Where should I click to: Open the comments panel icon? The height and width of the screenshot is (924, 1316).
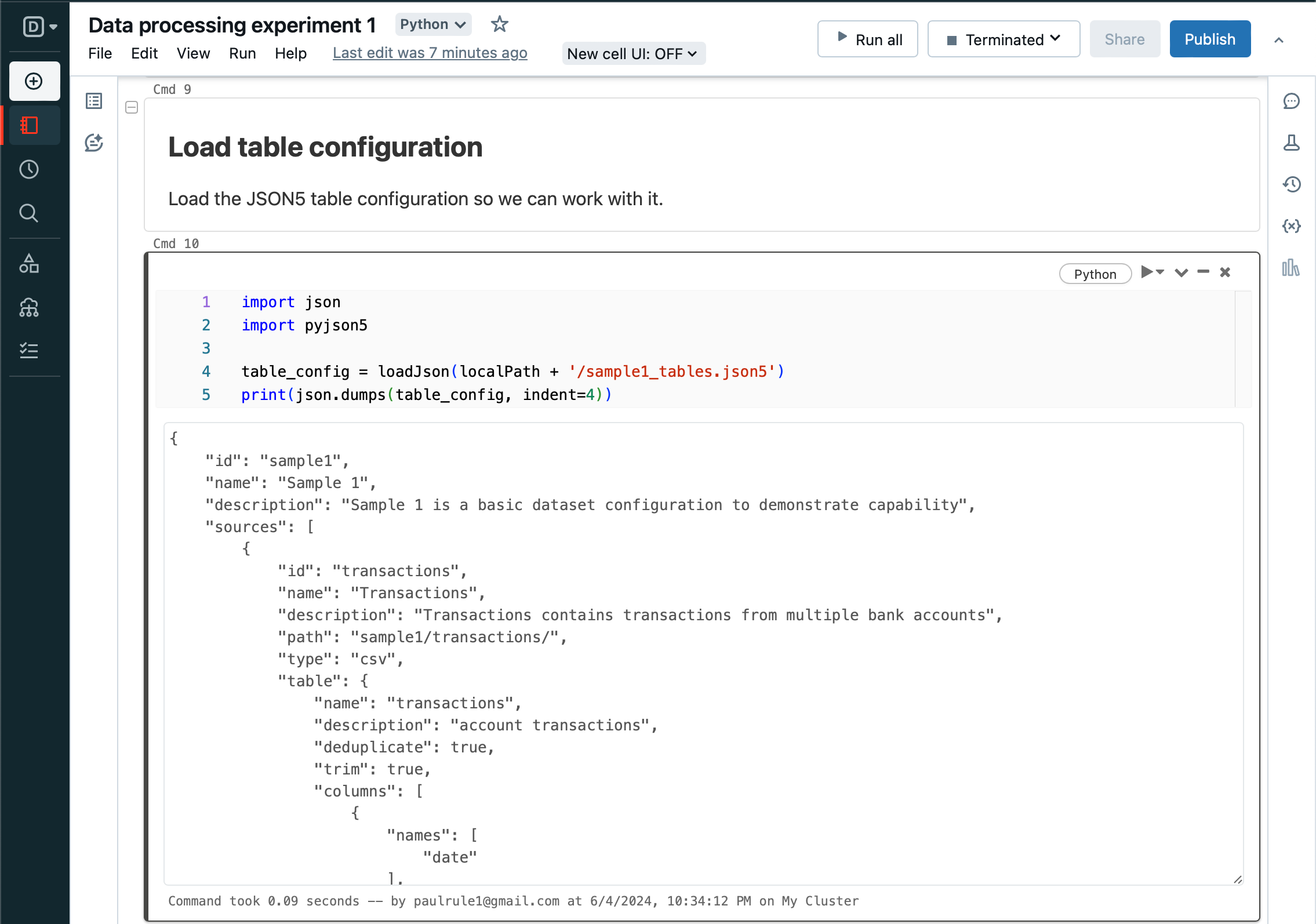(1291, 101)
